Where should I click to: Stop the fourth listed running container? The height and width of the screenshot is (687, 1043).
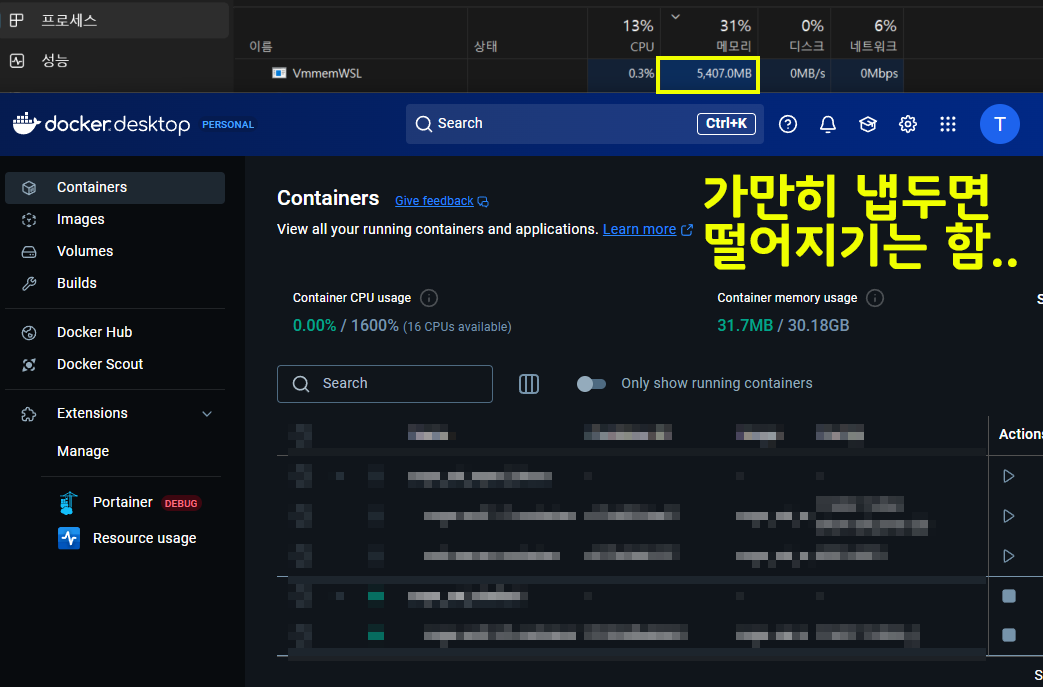tap(1009, 597)
